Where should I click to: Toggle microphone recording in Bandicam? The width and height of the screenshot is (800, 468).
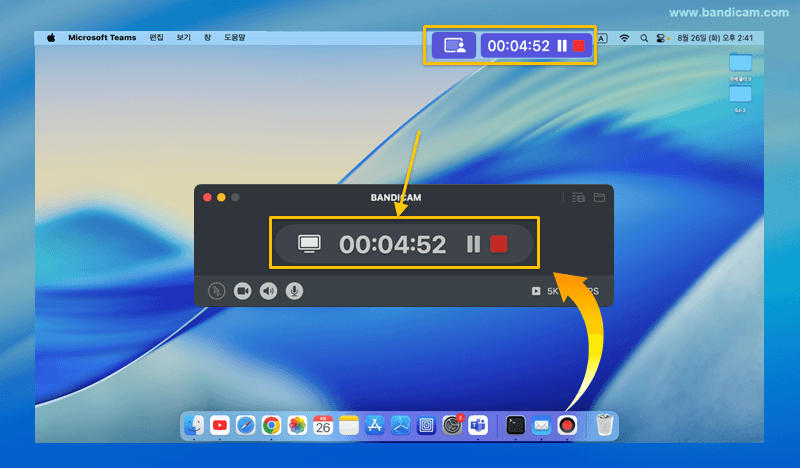click(294, 291)
